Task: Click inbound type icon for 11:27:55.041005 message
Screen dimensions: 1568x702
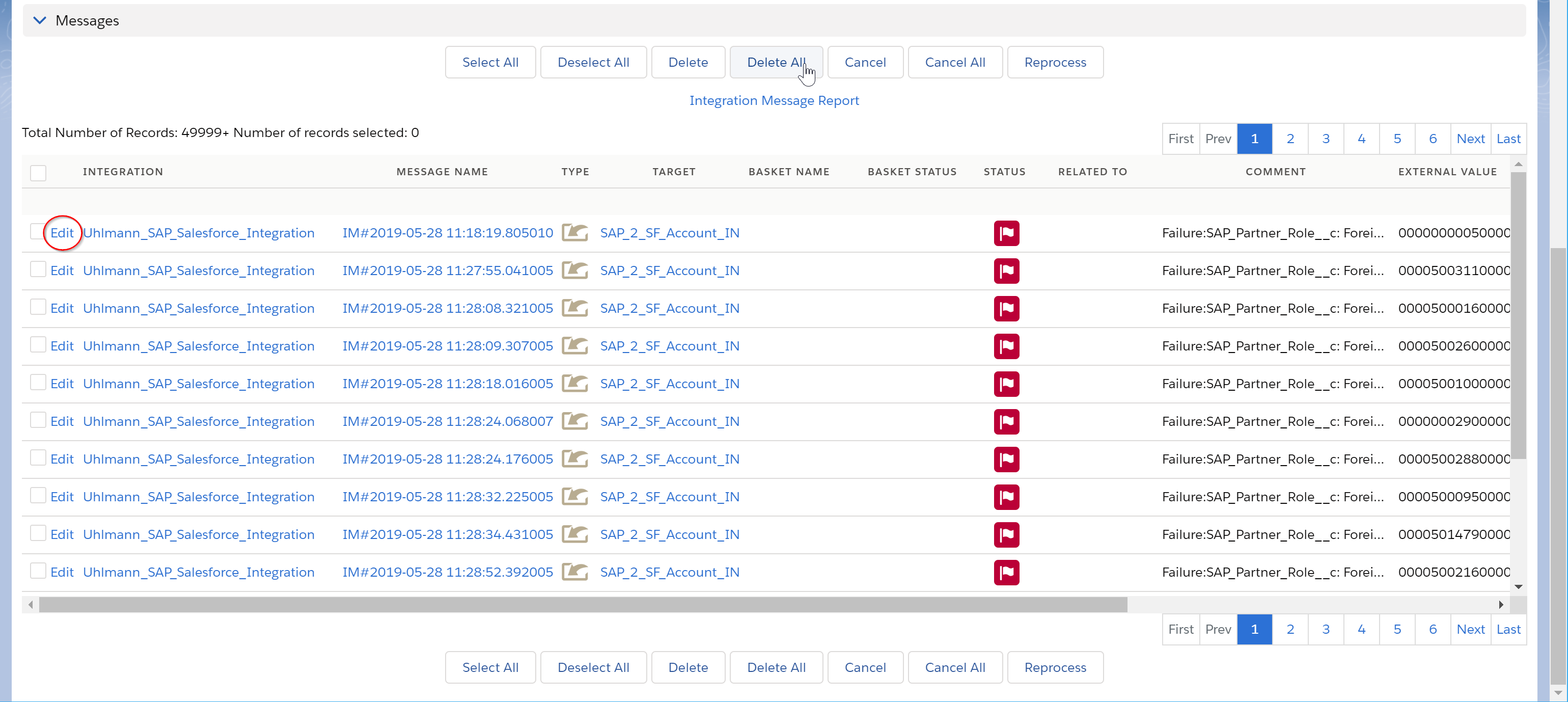Action: coord(574,271)
